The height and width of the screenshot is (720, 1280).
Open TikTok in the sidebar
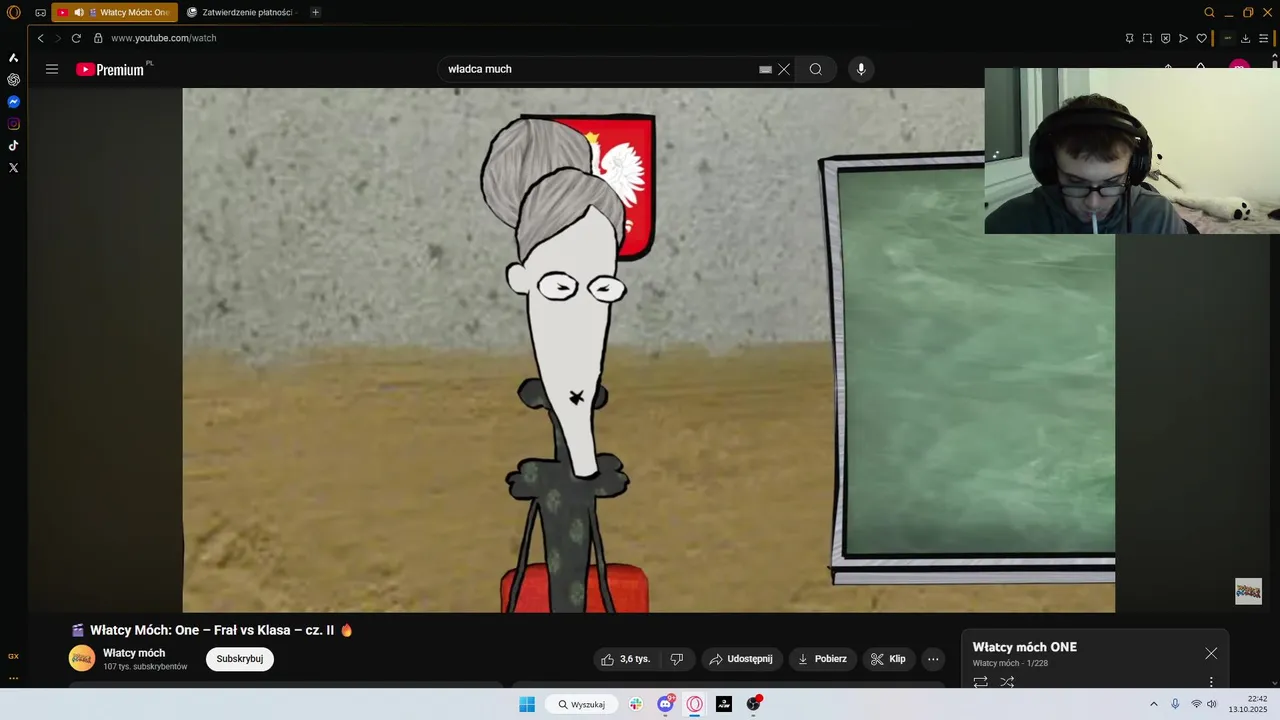(x=14, y=146)
